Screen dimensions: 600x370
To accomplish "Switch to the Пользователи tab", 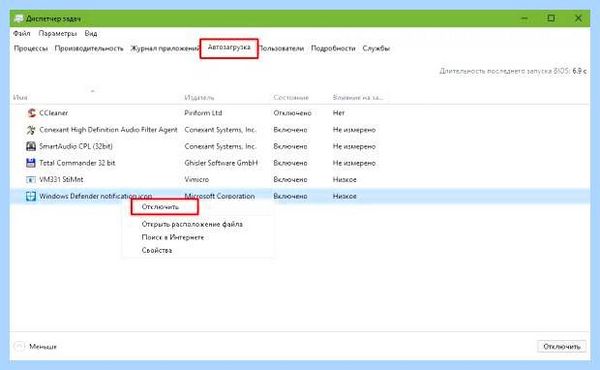I will (282, 49).
